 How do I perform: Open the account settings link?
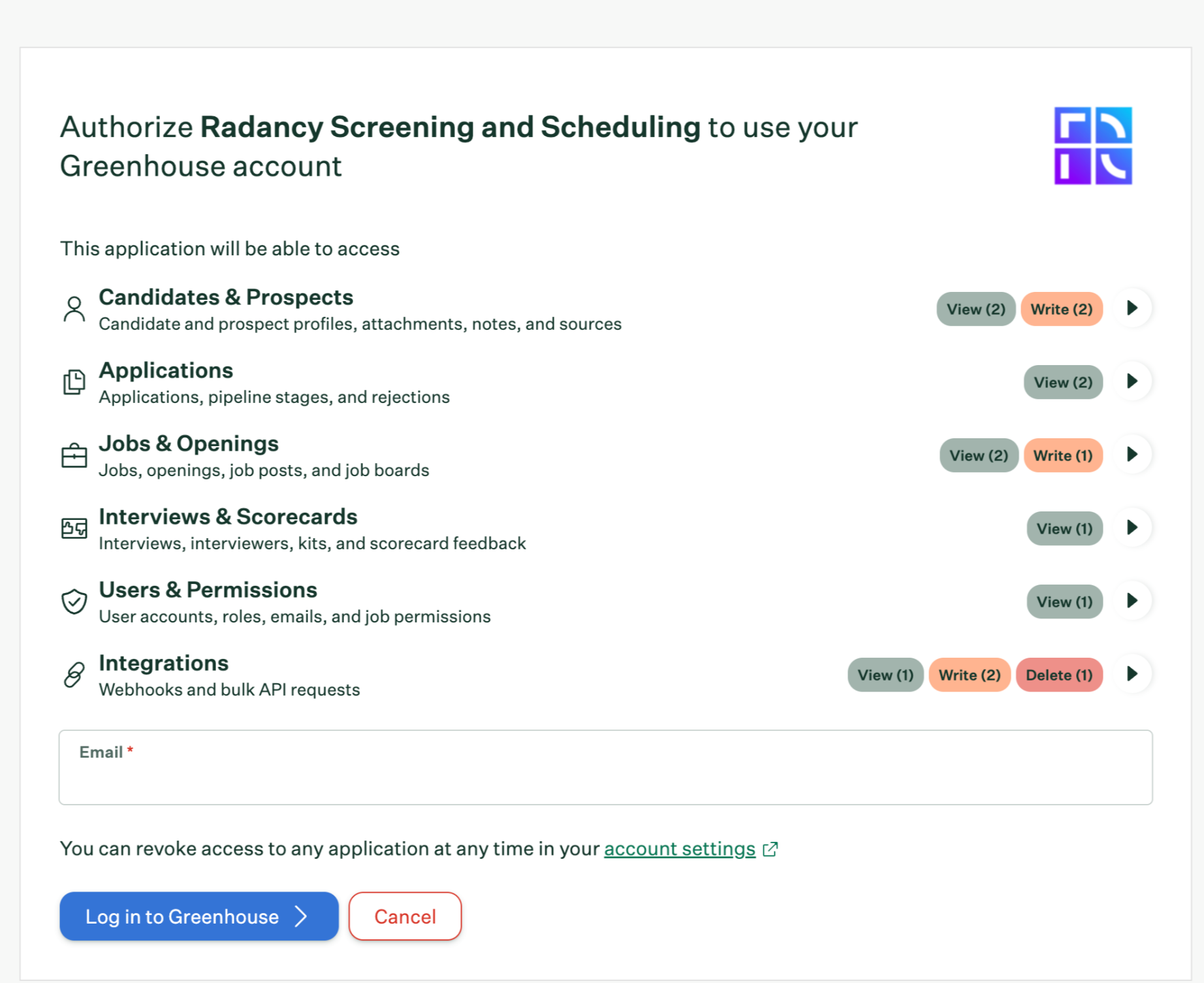[x=680, y=849]
